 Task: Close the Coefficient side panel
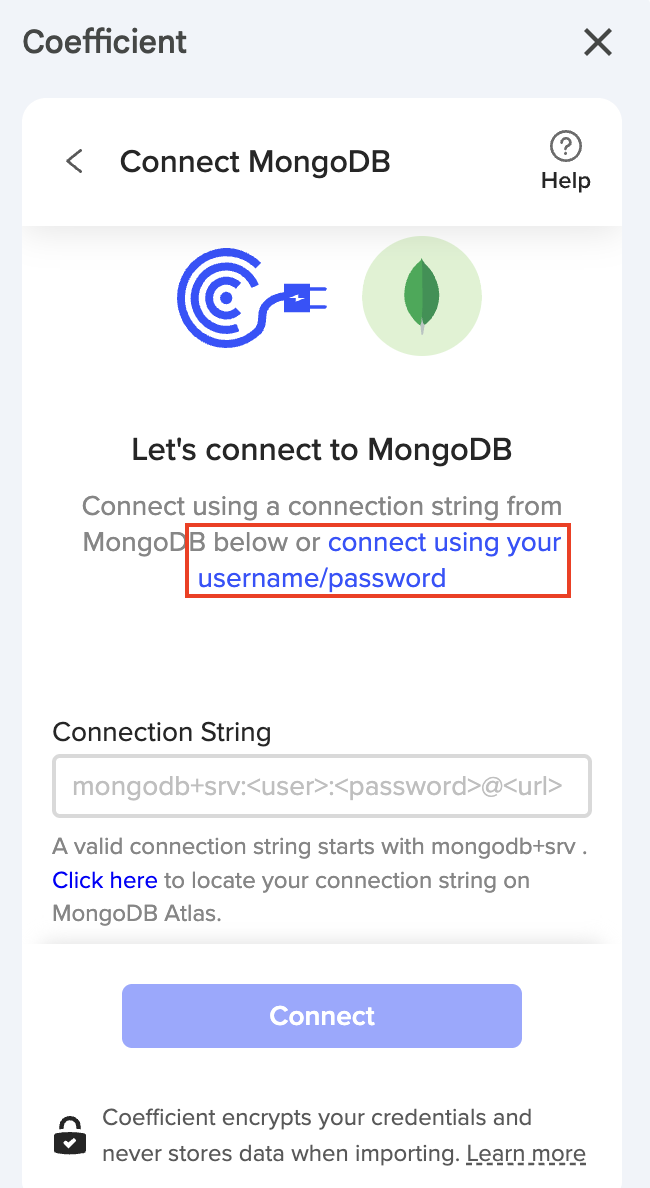597,43
